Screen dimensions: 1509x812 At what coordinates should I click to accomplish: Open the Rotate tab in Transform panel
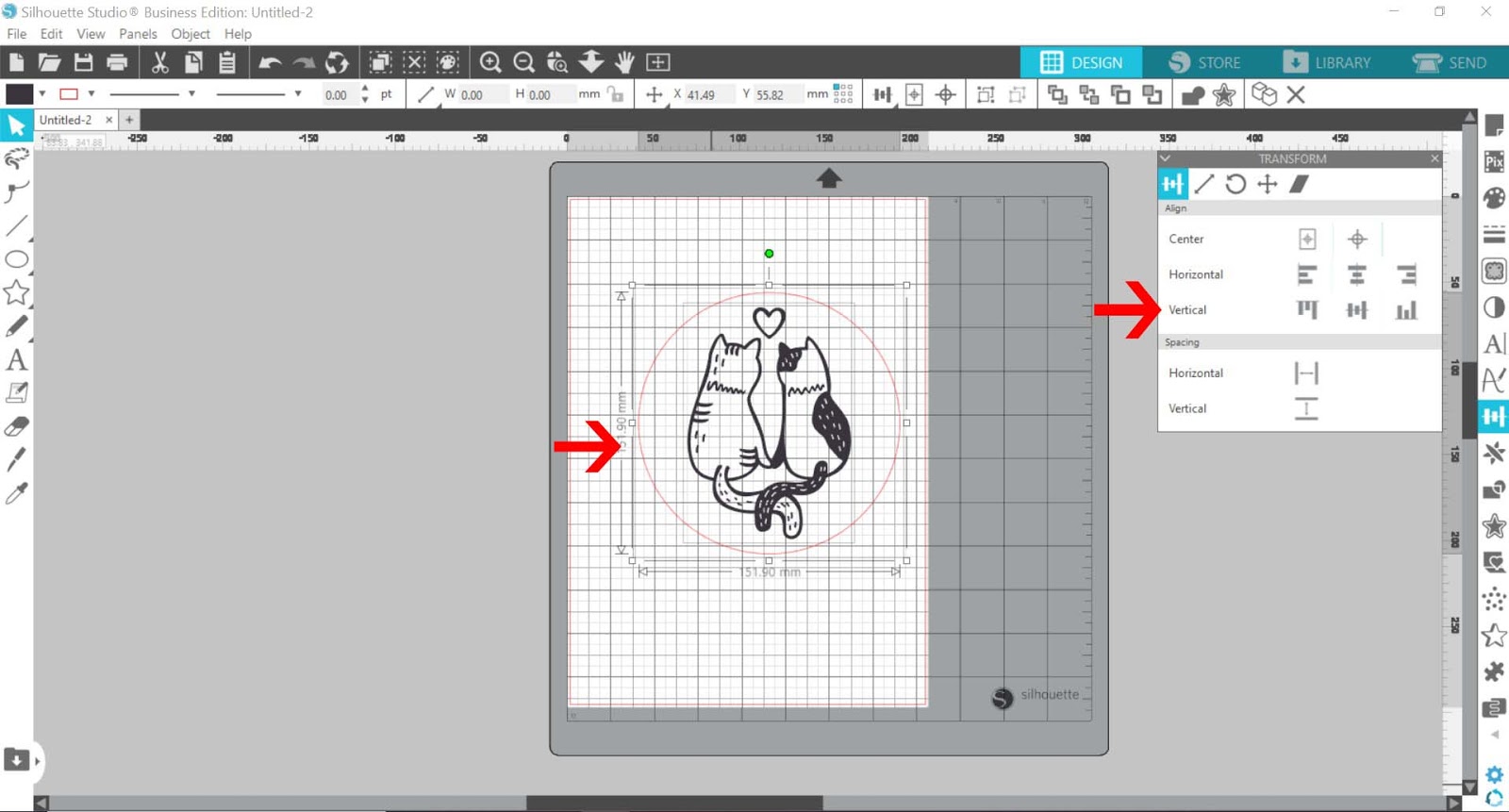pos(1235,184)
